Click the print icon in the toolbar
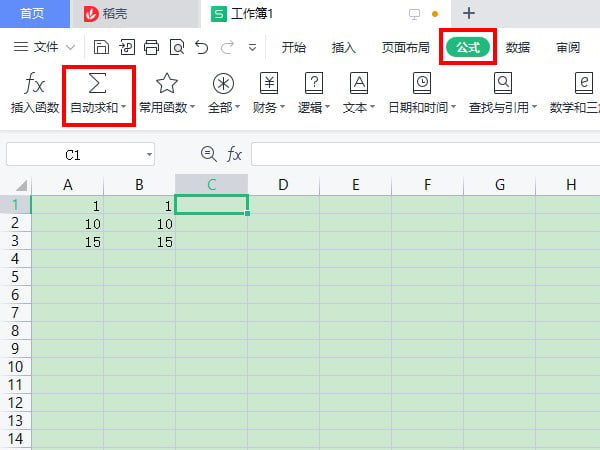Viewport: 600px width, 450px height. tap(151, 47)
